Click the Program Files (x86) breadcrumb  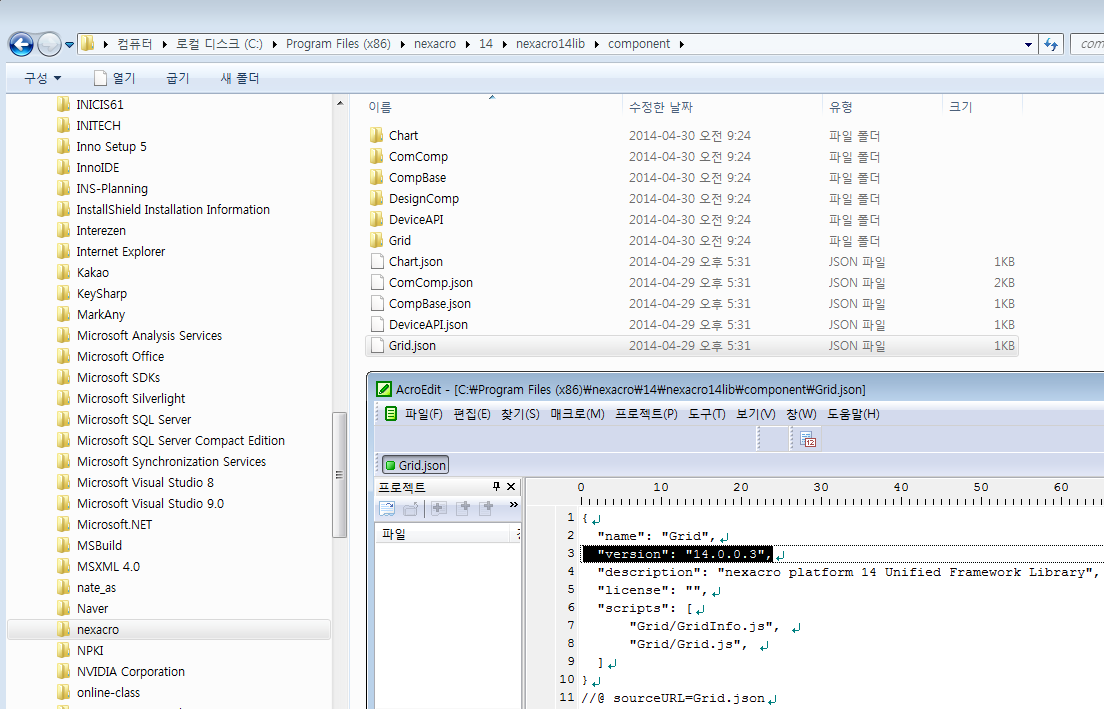tap(338, 44)
